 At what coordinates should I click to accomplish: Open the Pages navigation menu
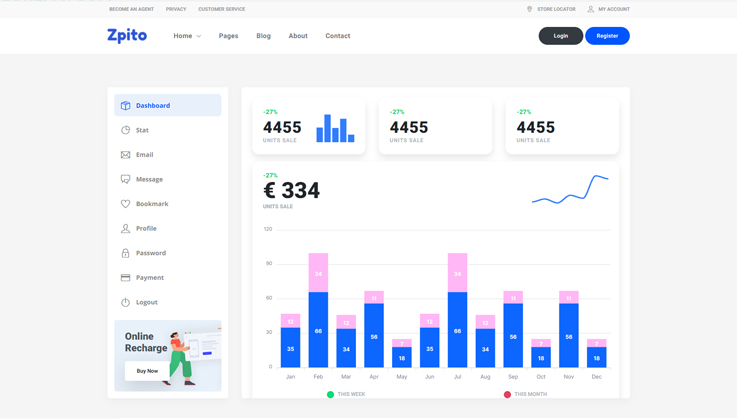(228, 36)
